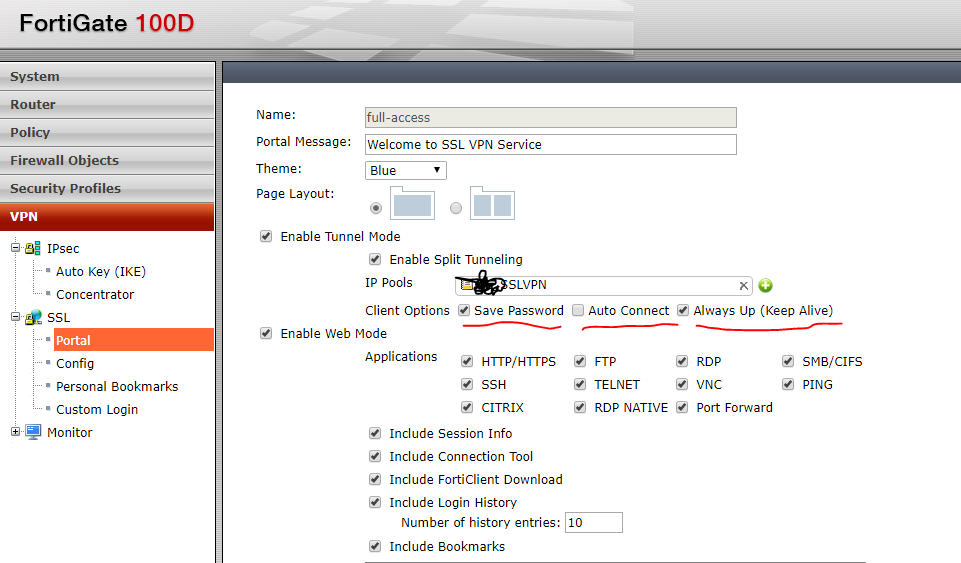Click the IPsec tree node icon
961x563 pixels.
click(32, 248)
